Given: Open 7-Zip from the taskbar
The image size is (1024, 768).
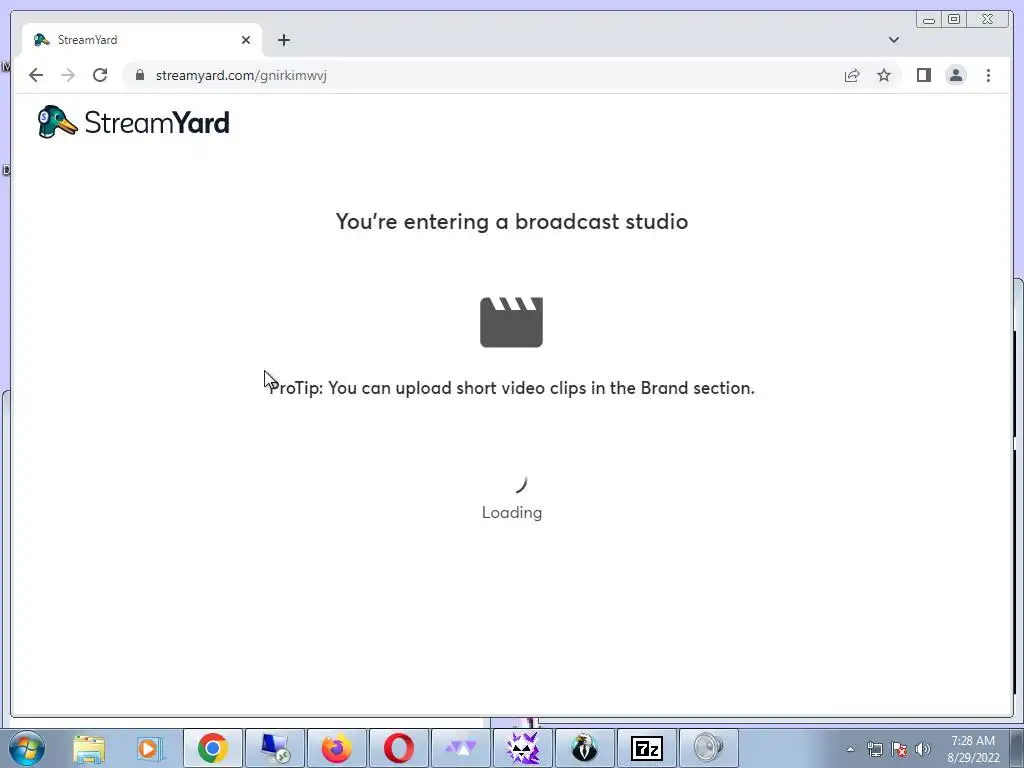Looking at the screenshot, I should [x=647, y=748].
